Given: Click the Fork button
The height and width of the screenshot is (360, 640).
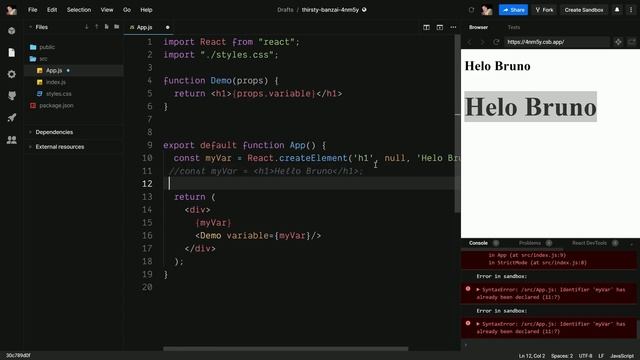Looking at the screenshot, I should point(544,10).
